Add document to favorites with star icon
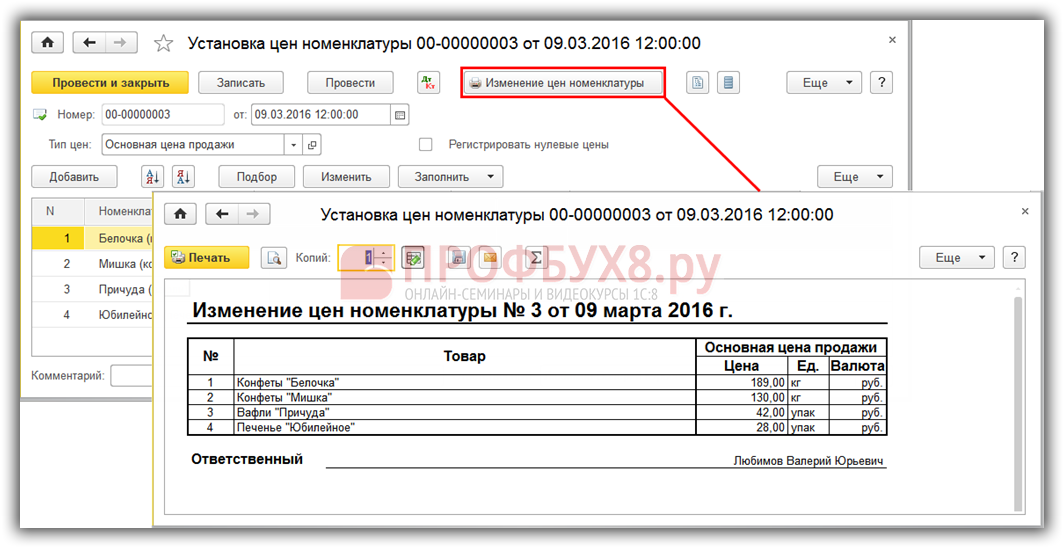Viewport: 1064px width, 548px height. (x=163, y=44)
